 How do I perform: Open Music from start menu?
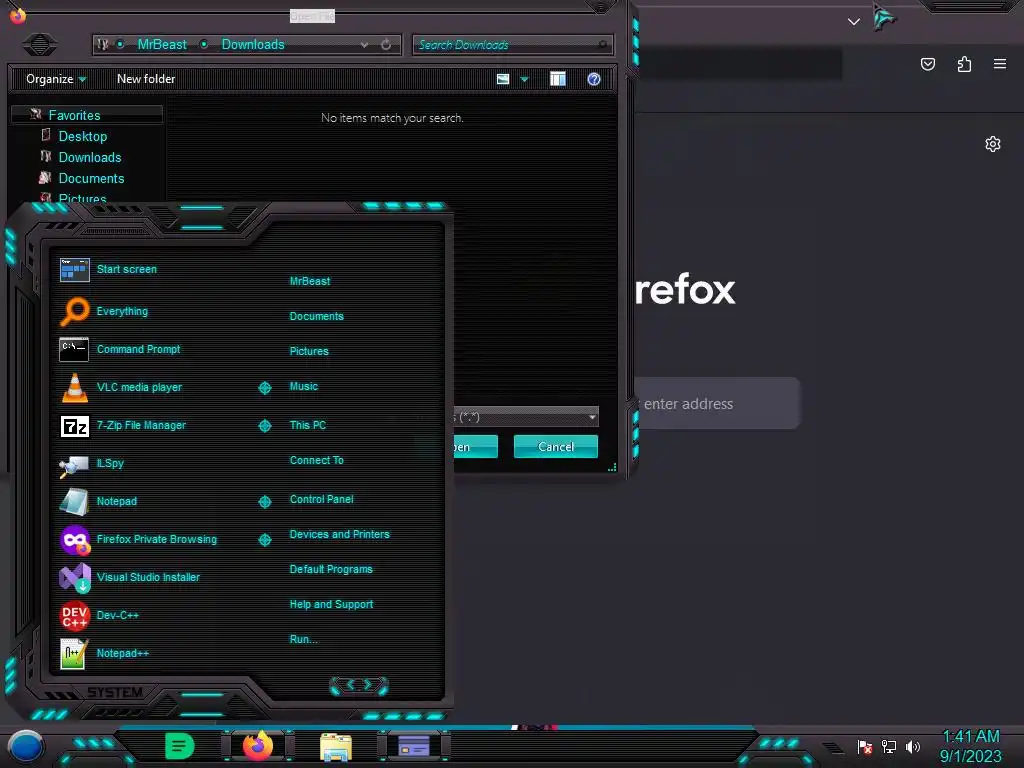pyautogui.click(x=304, y=387)
